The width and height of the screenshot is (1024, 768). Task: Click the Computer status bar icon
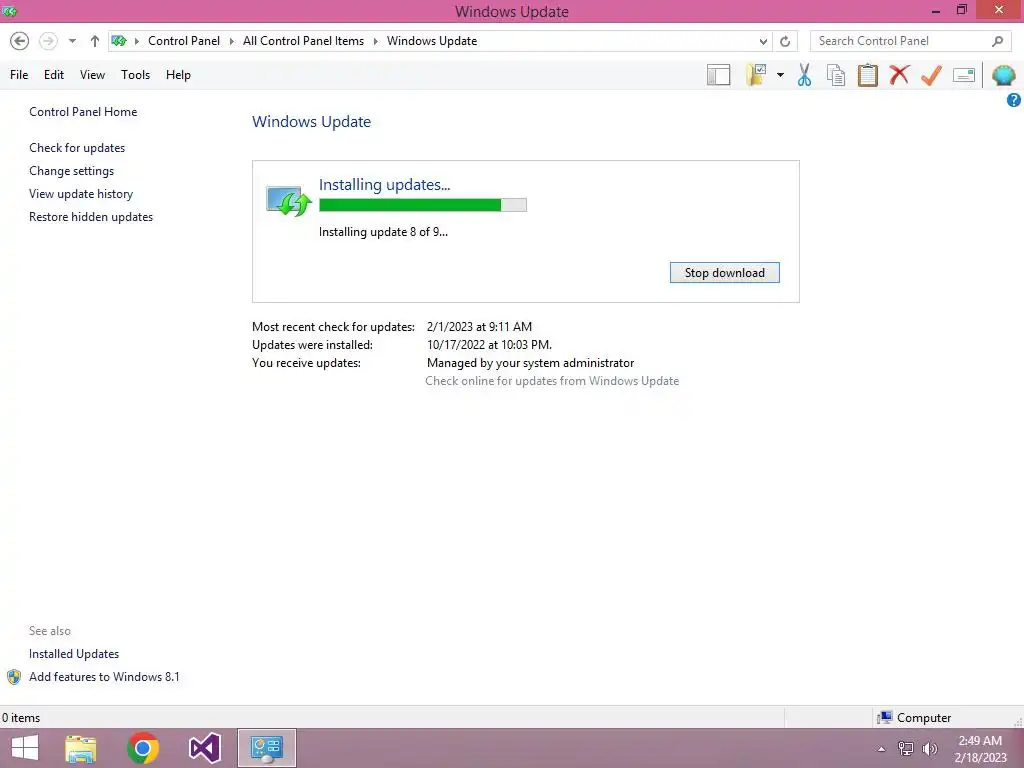[885, 718]
